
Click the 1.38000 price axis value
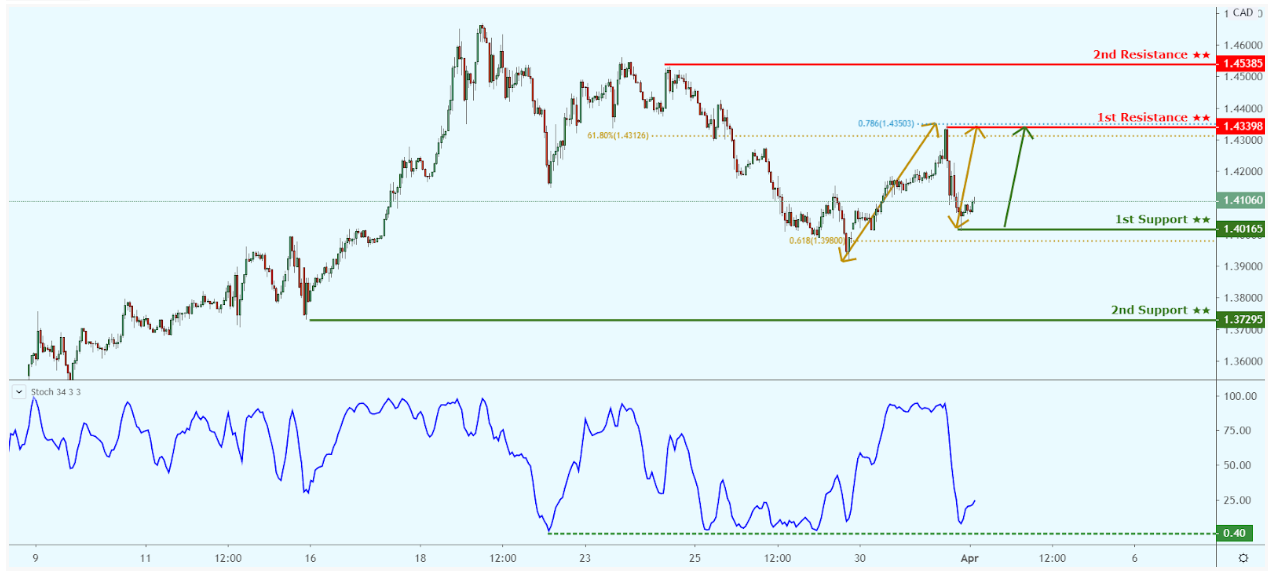point(1242,298)
